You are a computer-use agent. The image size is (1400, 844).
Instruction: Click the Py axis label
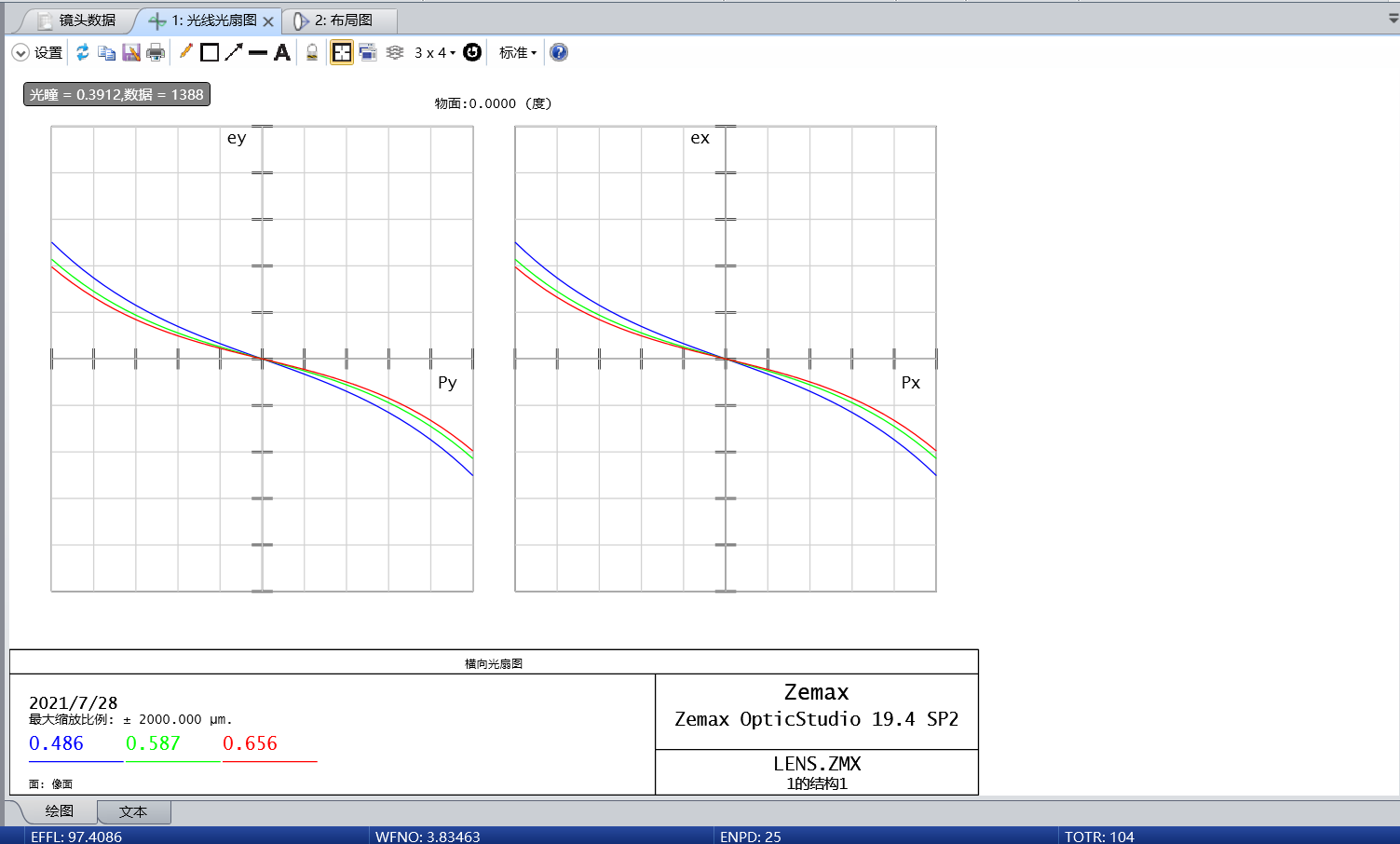click(447, 382)
